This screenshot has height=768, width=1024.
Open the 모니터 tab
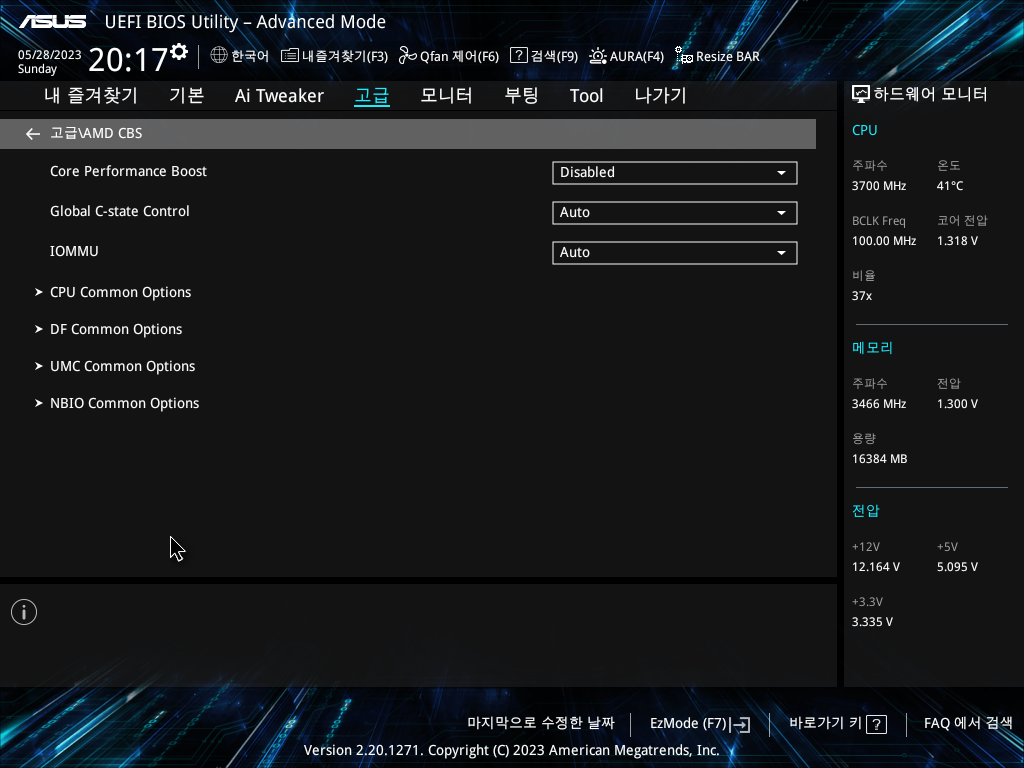[x=447, y=95]
